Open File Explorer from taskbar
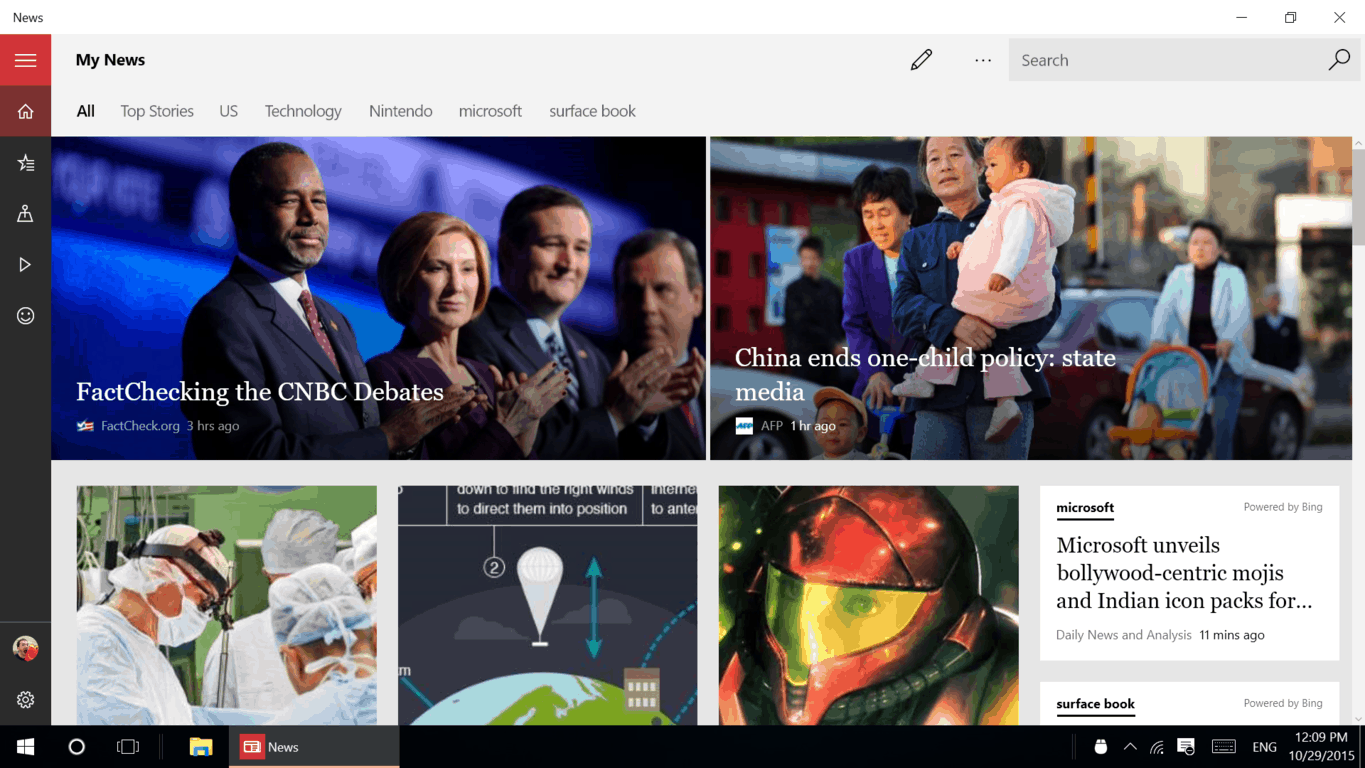Image resolution: width=1365 pixels, height=768 pixels. click(201, 747)
